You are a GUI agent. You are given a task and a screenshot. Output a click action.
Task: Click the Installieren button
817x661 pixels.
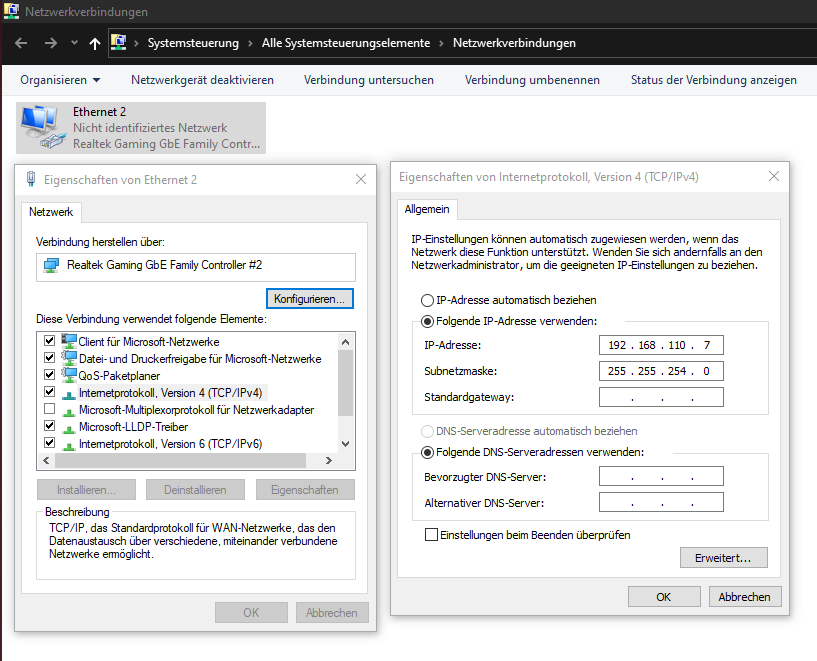(x=86, y=490)
